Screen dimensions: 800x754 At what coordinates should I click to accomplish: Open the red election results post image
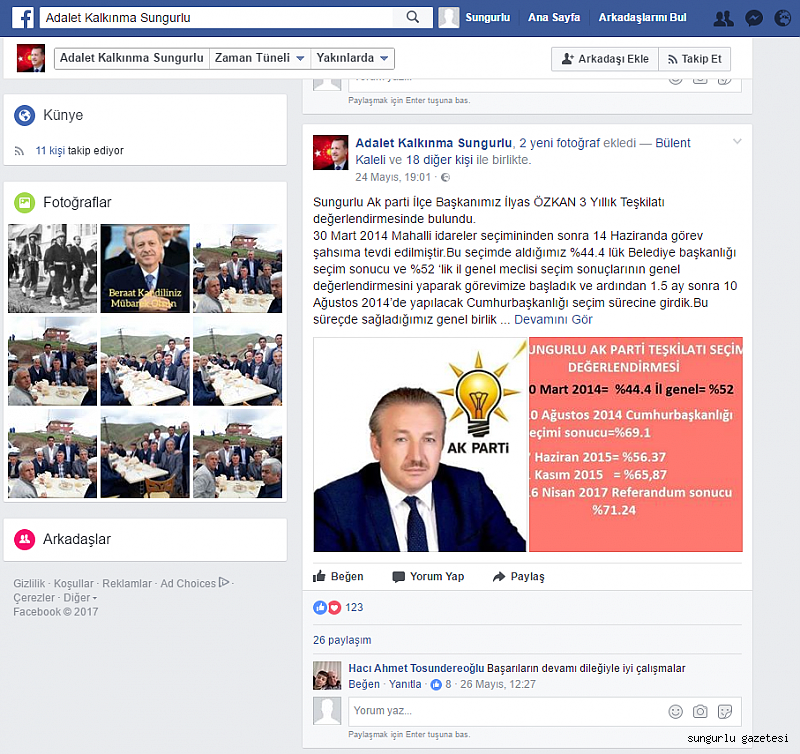pyautogui.click(x=636, y=444)
